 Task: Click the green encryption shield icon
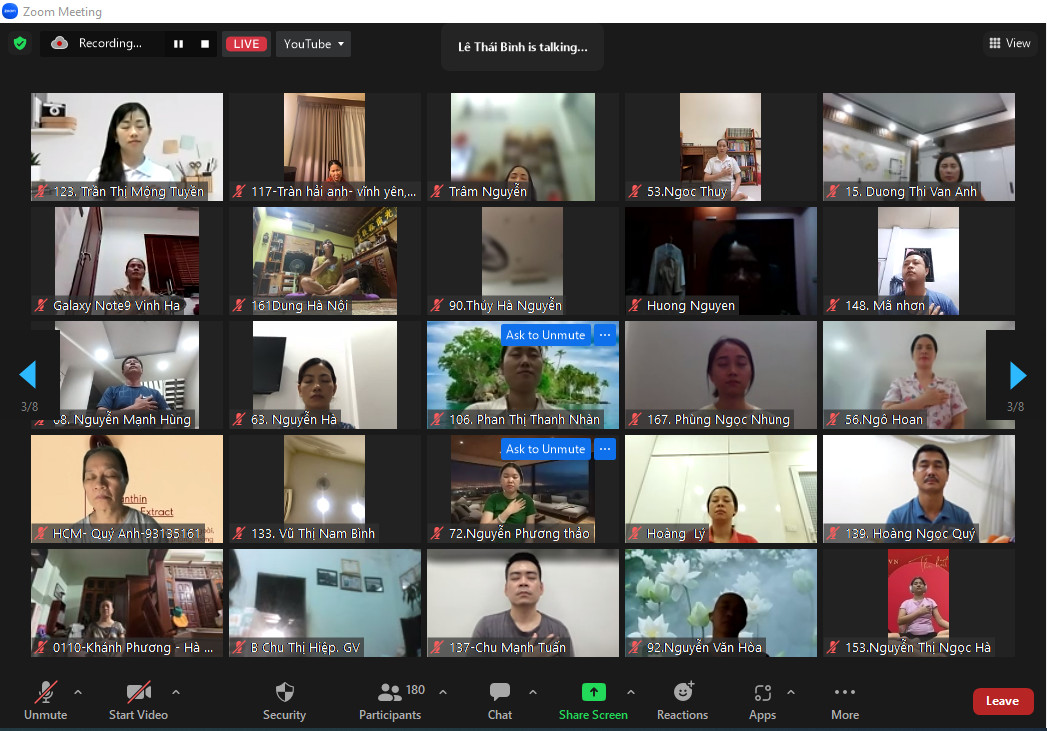click(20, 43)
